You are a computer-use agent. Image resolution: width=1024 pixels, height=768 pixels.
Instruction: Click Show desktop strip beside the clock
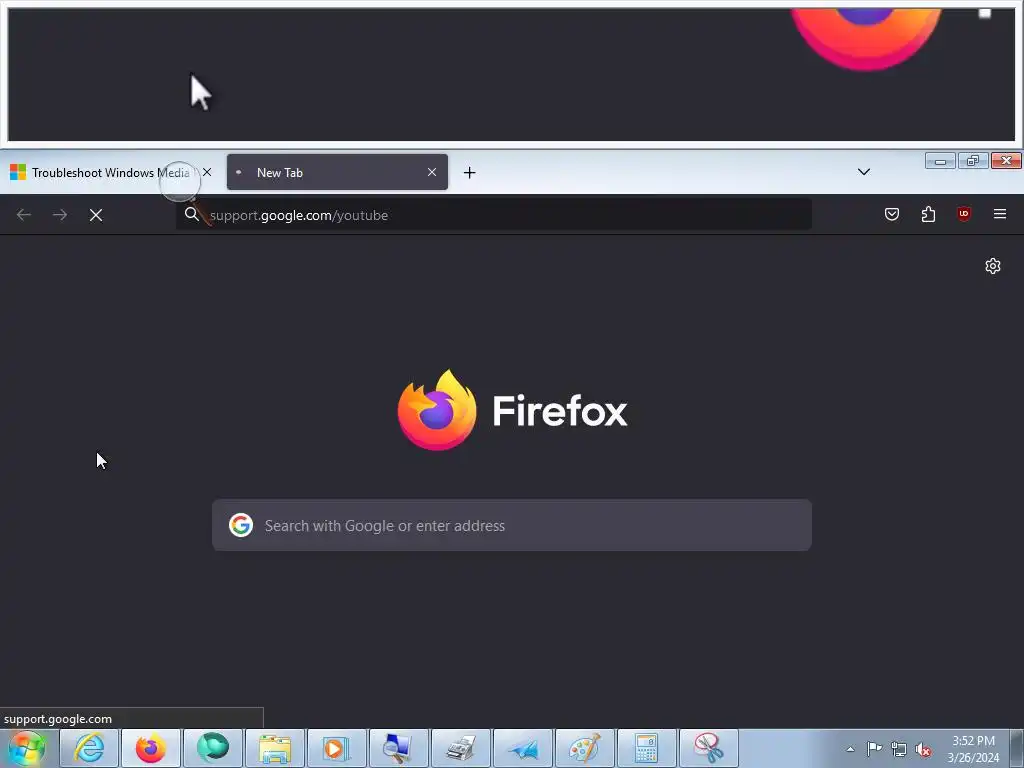[x=1017, y=748]
